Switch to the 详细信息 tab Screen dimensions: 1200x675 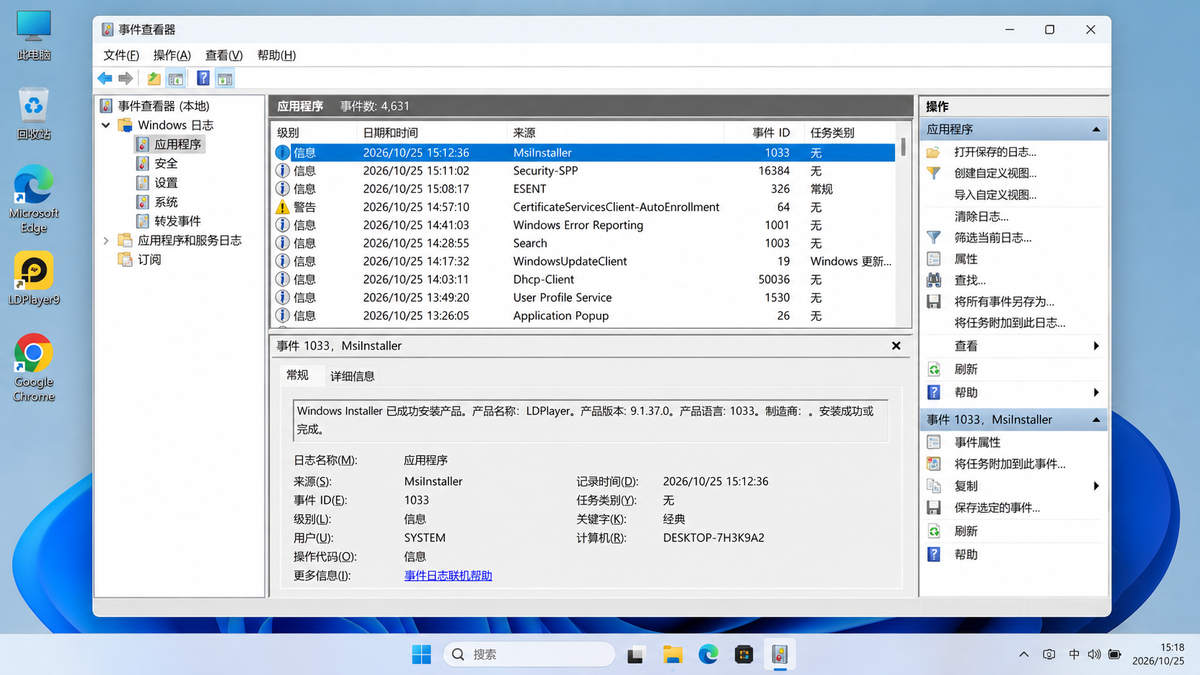(352, 376)
